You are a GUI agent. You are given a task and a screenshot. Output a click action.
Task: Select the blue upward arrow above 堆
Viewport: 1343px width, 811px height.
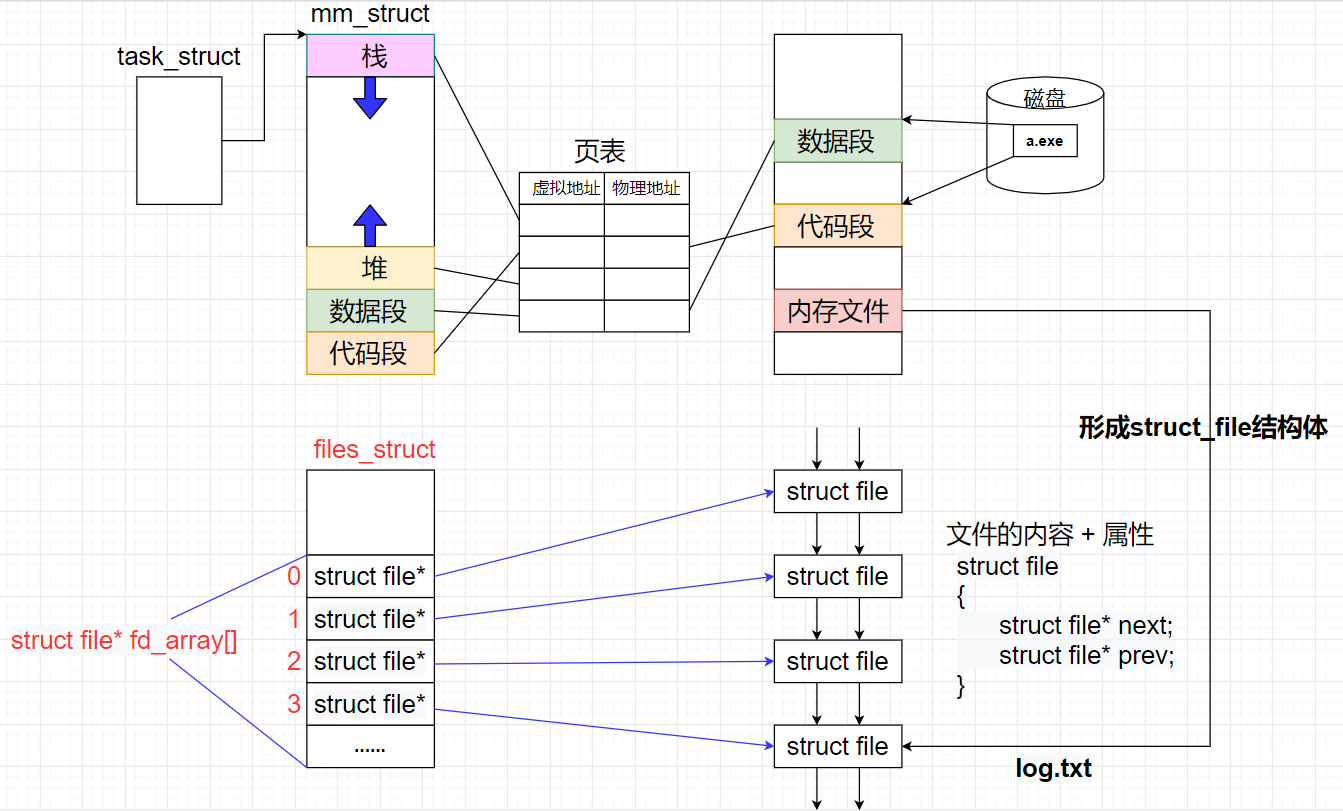click(x=370, y=225)
